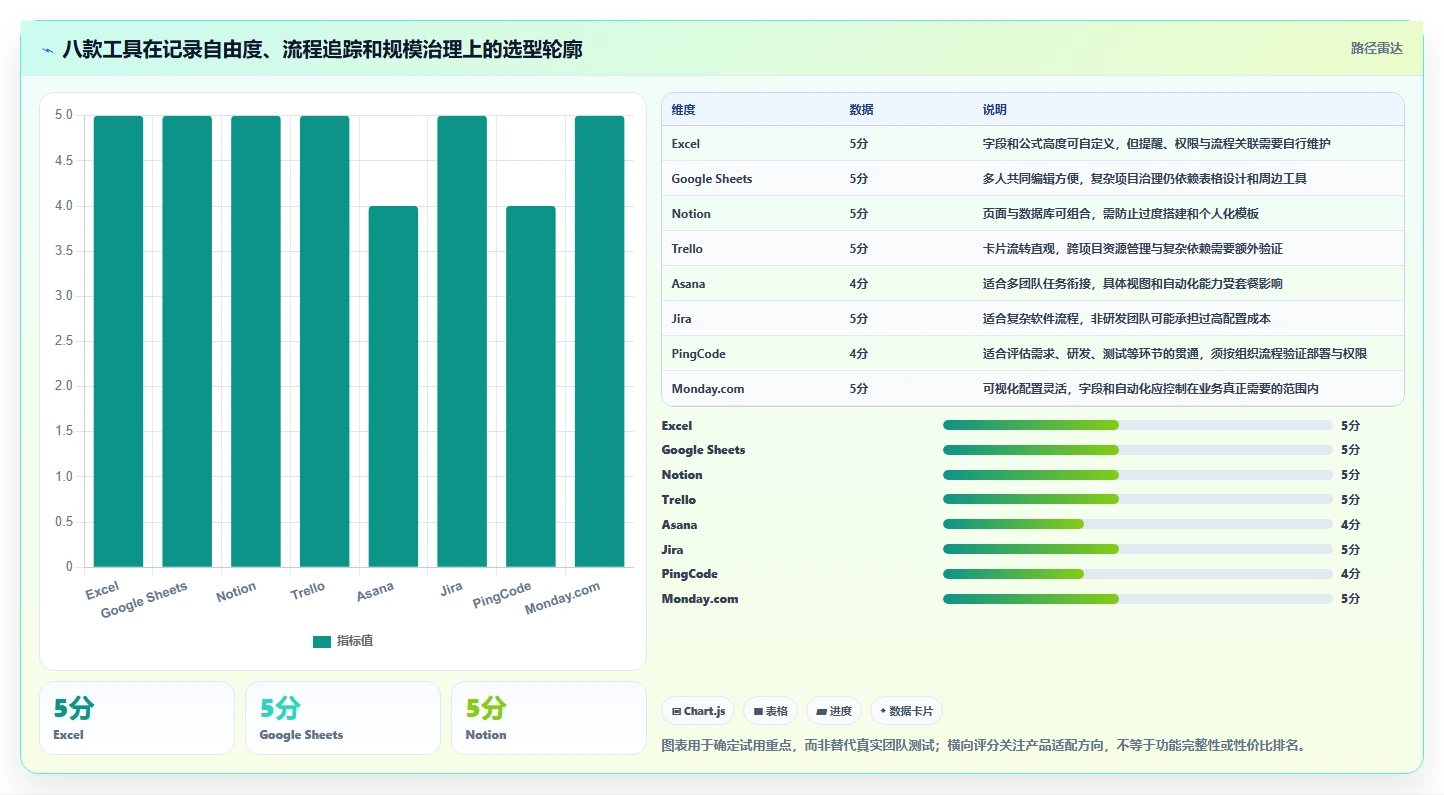Click the Jira progress bar

click(1138, 549)
